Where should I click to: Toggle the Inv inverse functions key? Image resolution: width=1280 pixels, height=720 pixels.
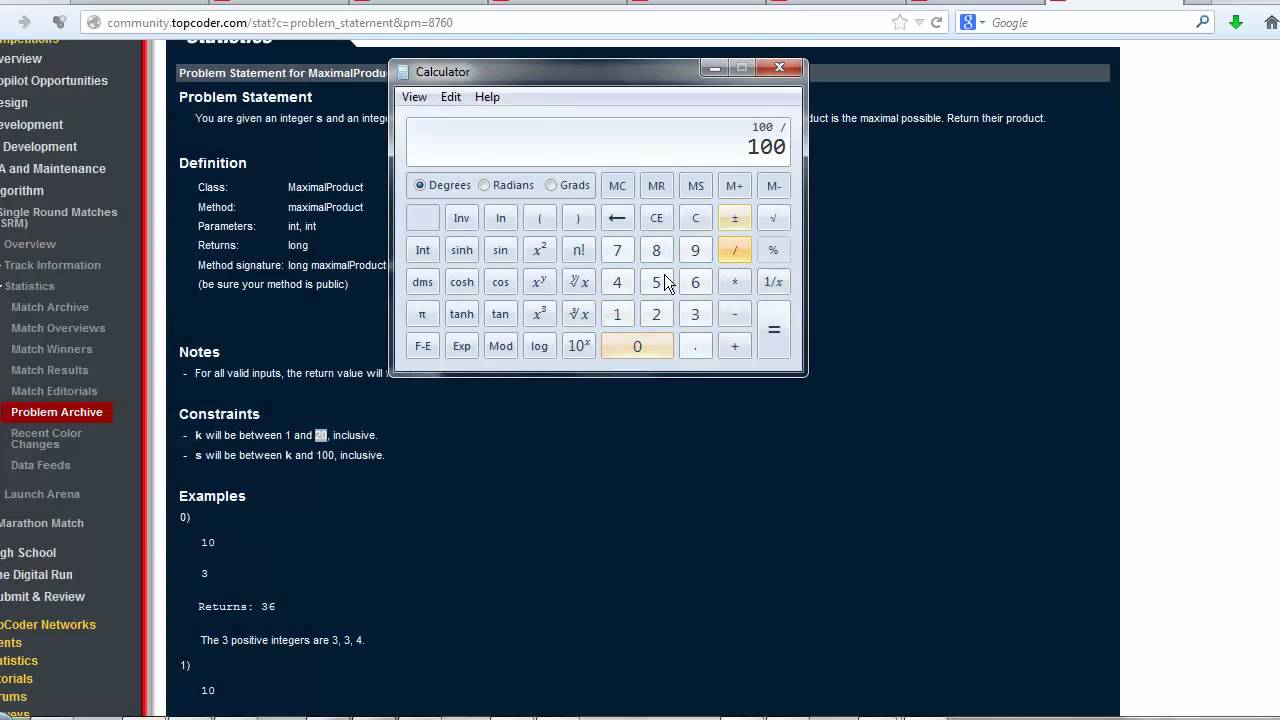click(461, 218)
